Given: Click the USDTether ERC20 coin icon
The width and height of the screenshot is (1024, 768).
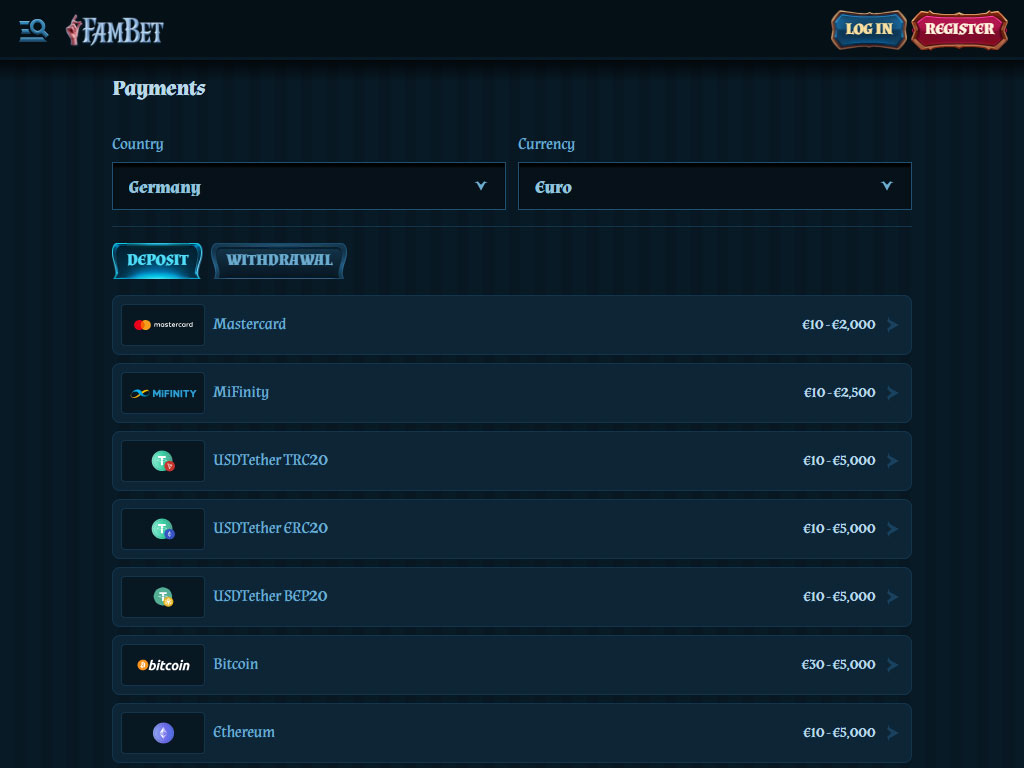Looking at the screenshot, I should pyautogui.click(x=163, y=529).
